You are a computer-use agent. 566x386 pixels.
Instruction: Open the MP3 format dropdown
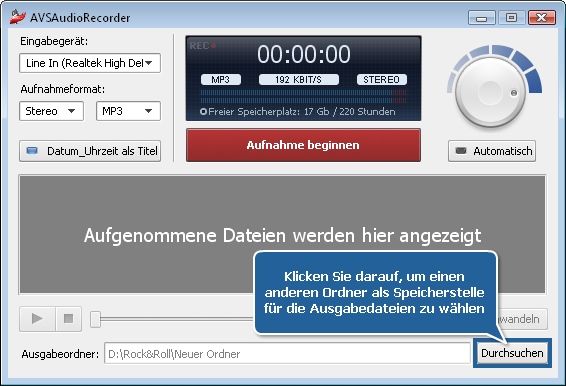pyautogui.click(x=128, y=111)
